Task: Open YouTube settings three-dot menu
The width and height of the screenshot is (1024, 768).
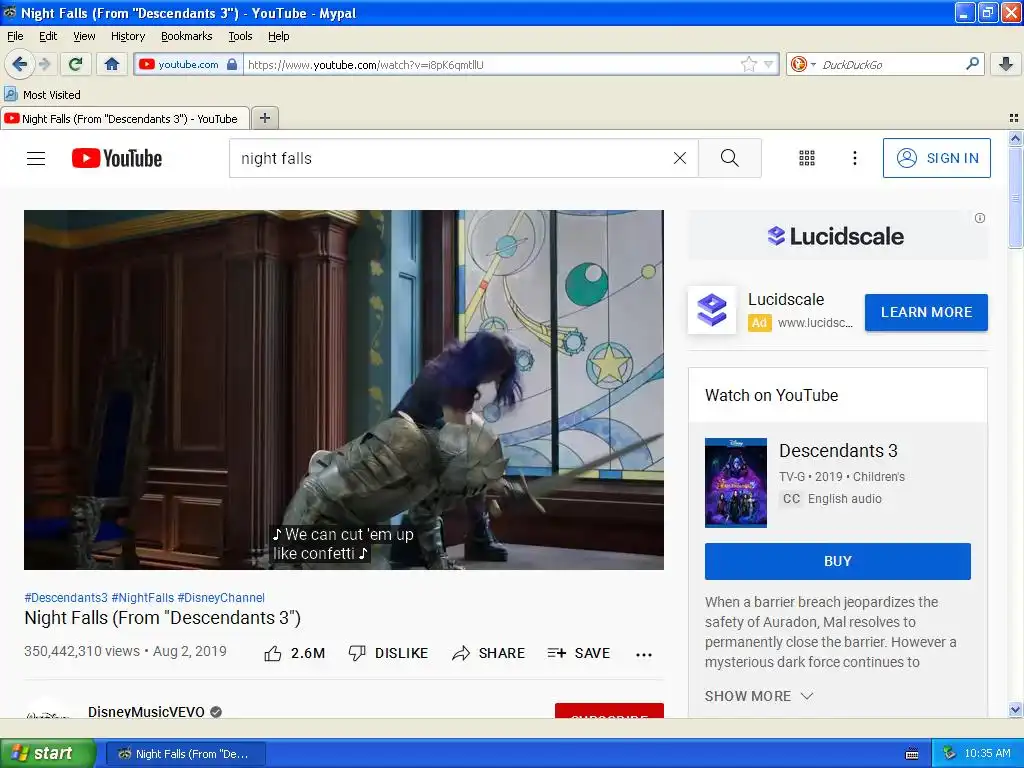Action: (854, 158)
